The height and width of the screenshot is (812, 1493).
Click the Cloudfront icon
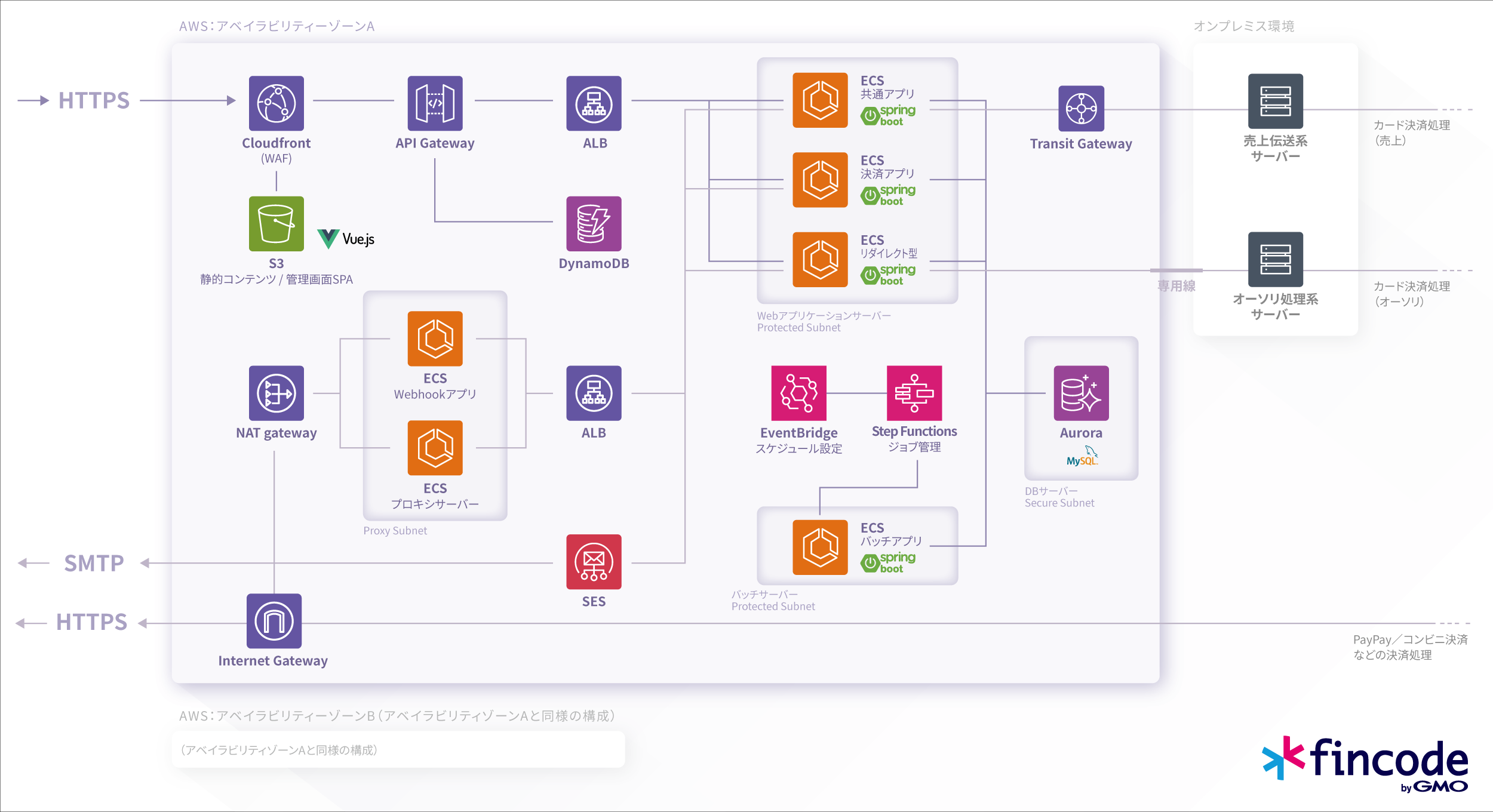(x=276, y=103)
